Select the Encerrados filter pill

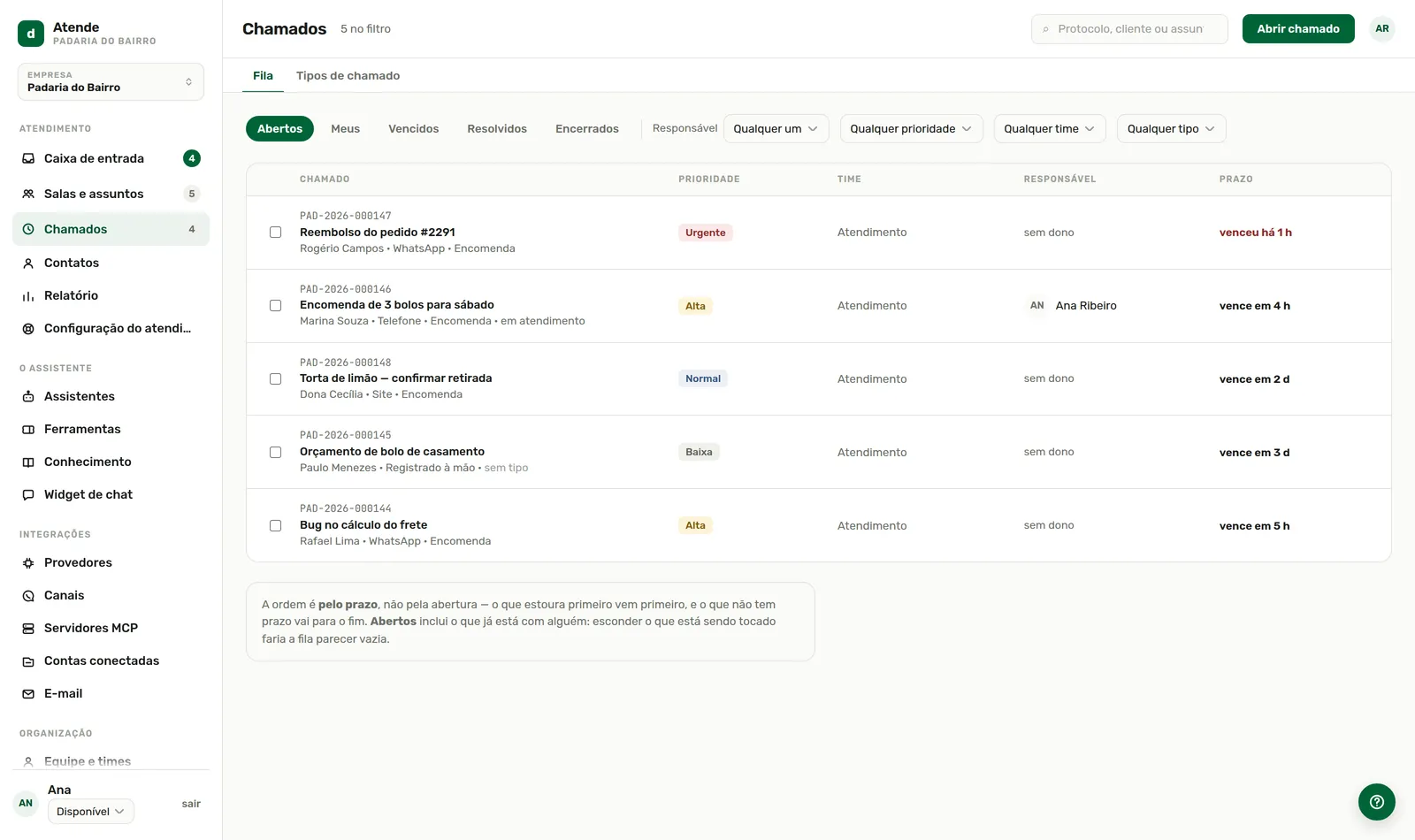pyautogui.click(x=587, y=129)
